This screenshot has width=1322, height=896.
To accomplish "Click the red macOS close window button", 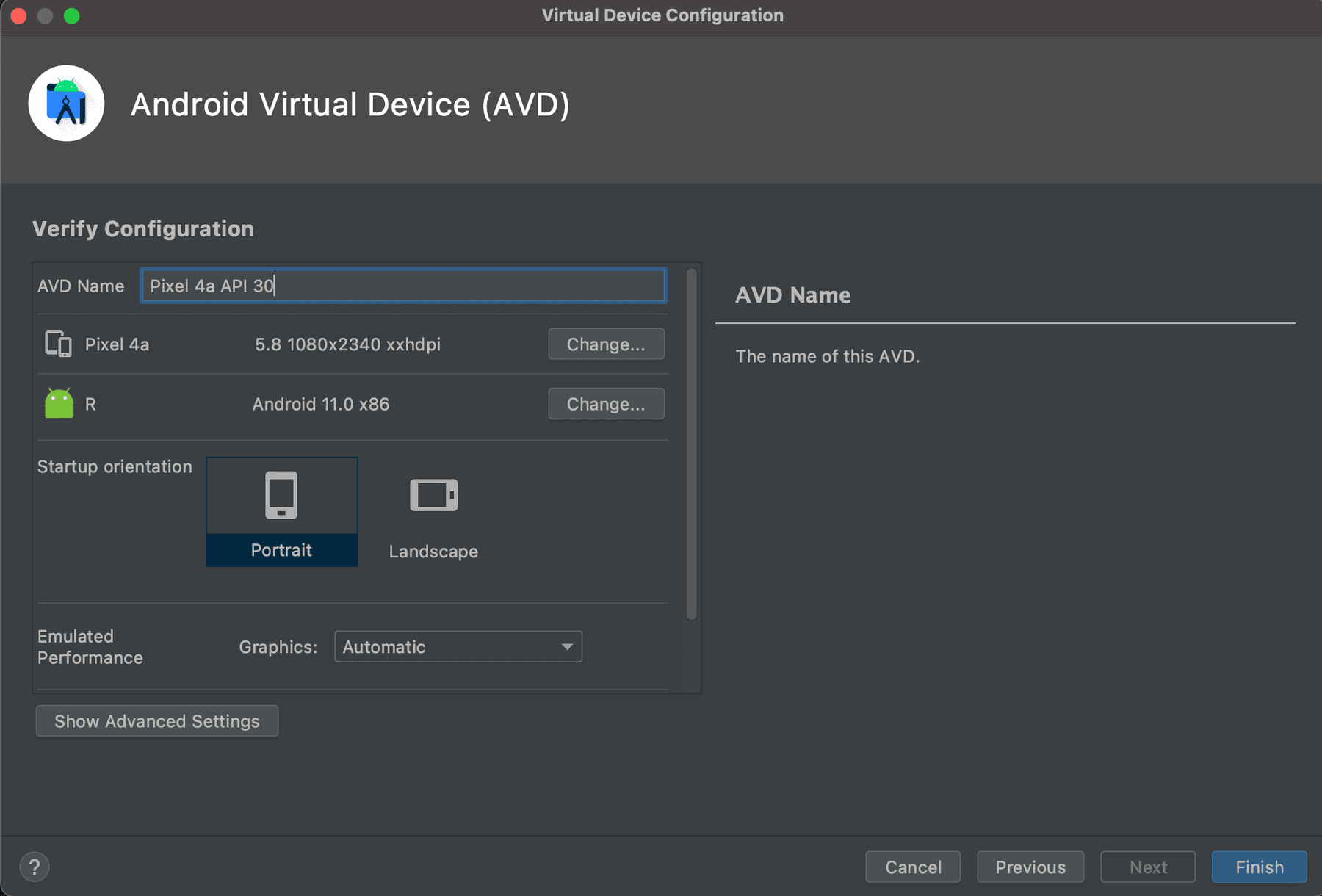I will coord(19,15).
